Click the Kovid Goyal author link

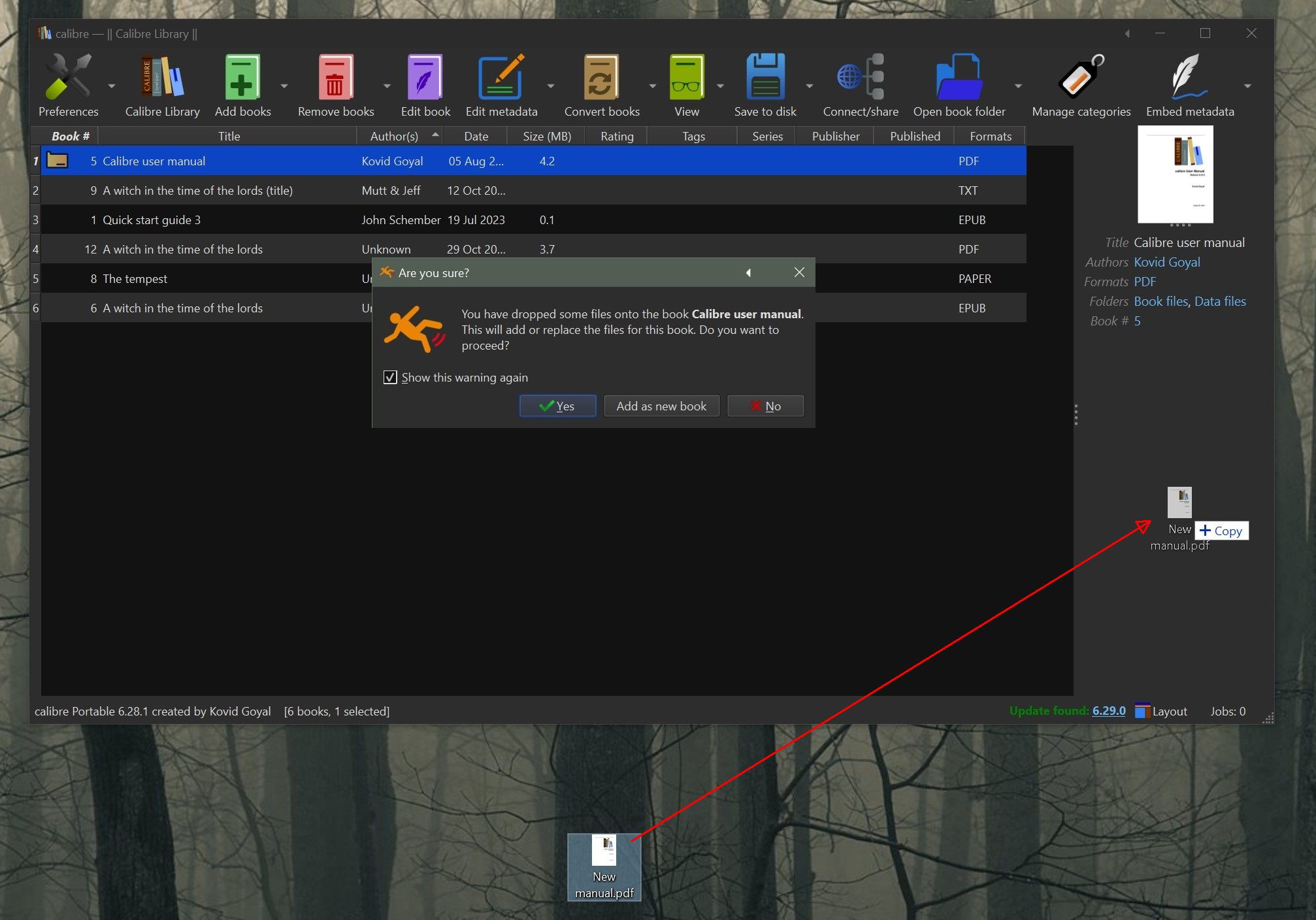(x=1166, y=262)
